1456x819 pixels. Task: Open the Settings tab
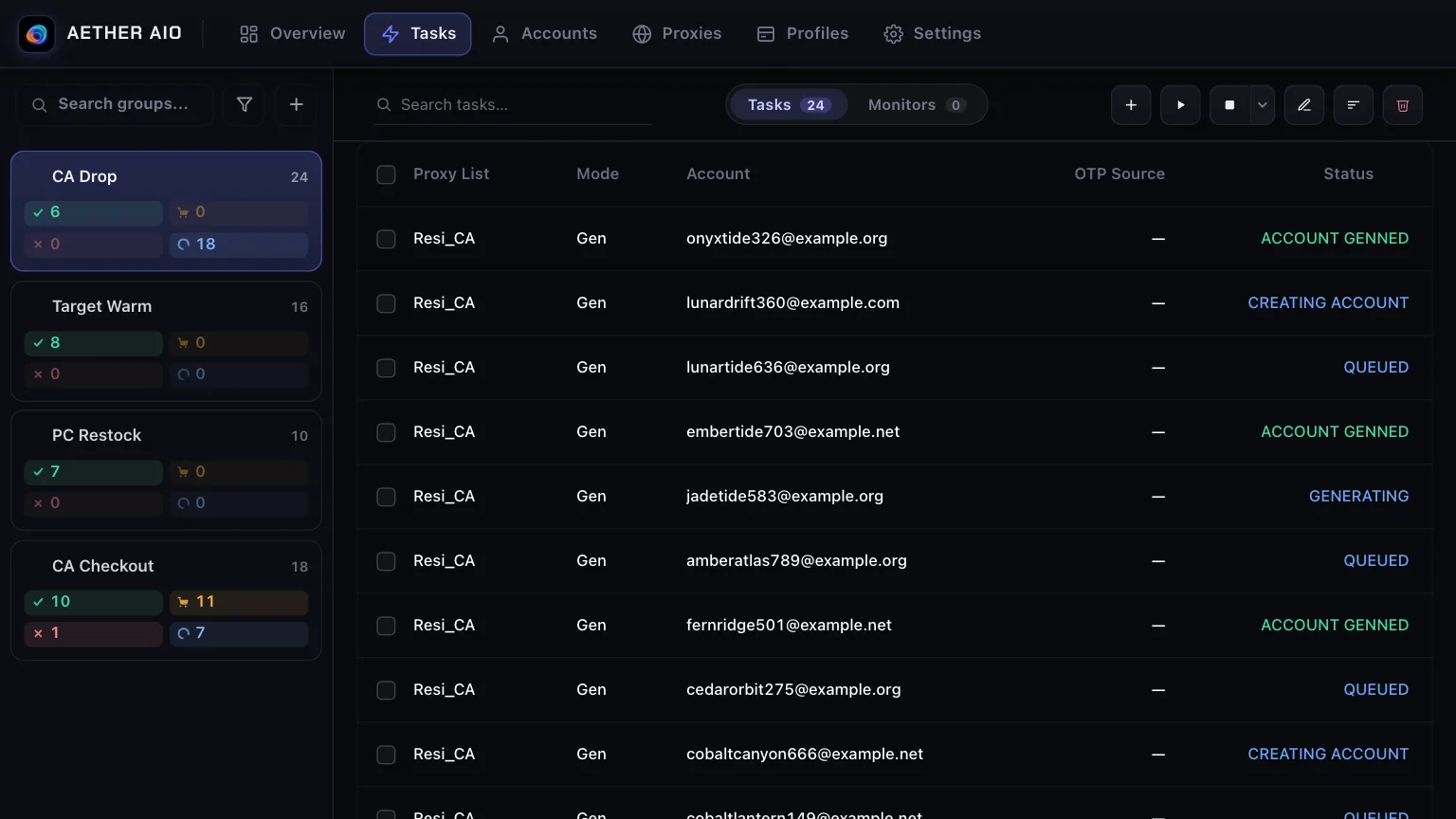pos(933,34)
